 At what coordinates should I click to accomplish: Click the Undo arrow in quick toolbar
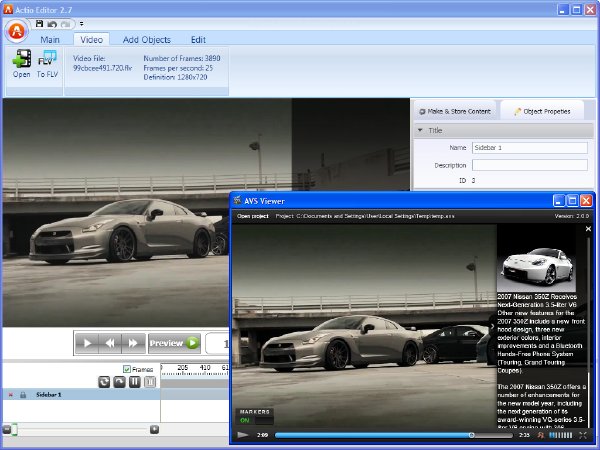[x=52, y=24]
